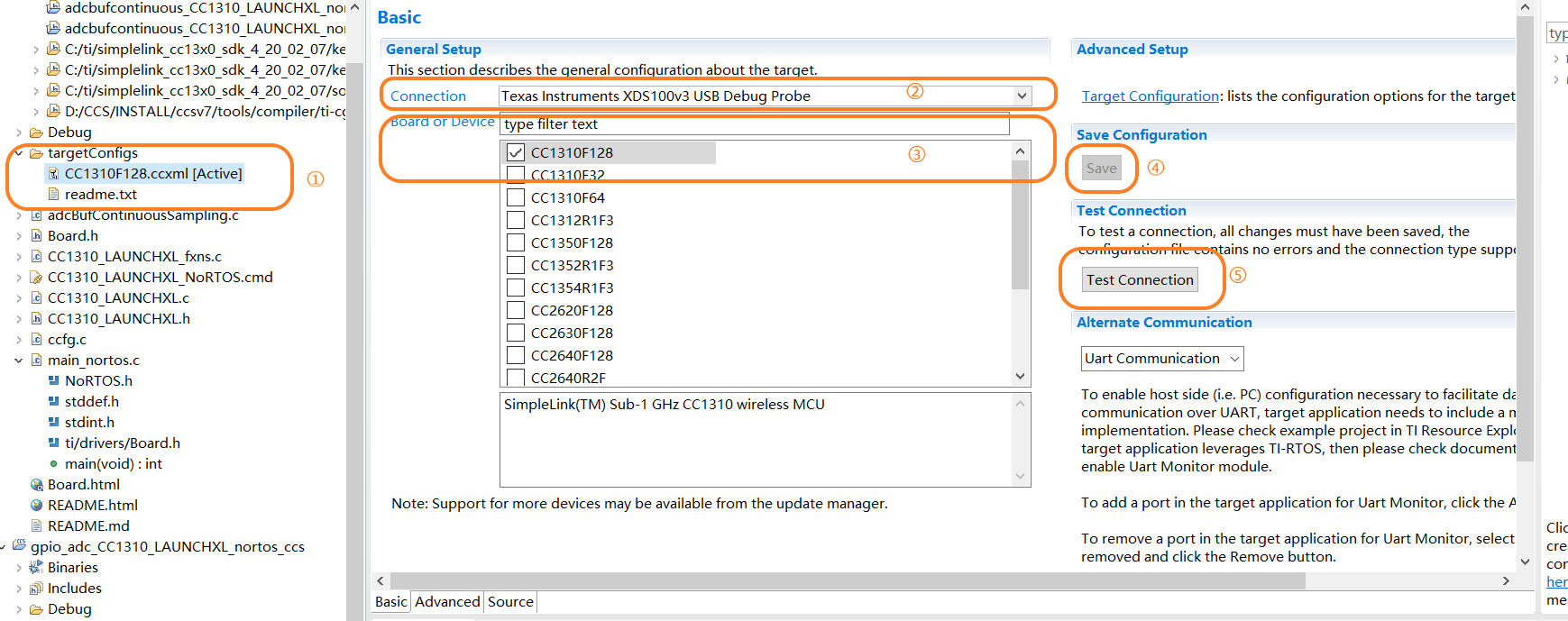Expand the Binaries node

point(19,568)
